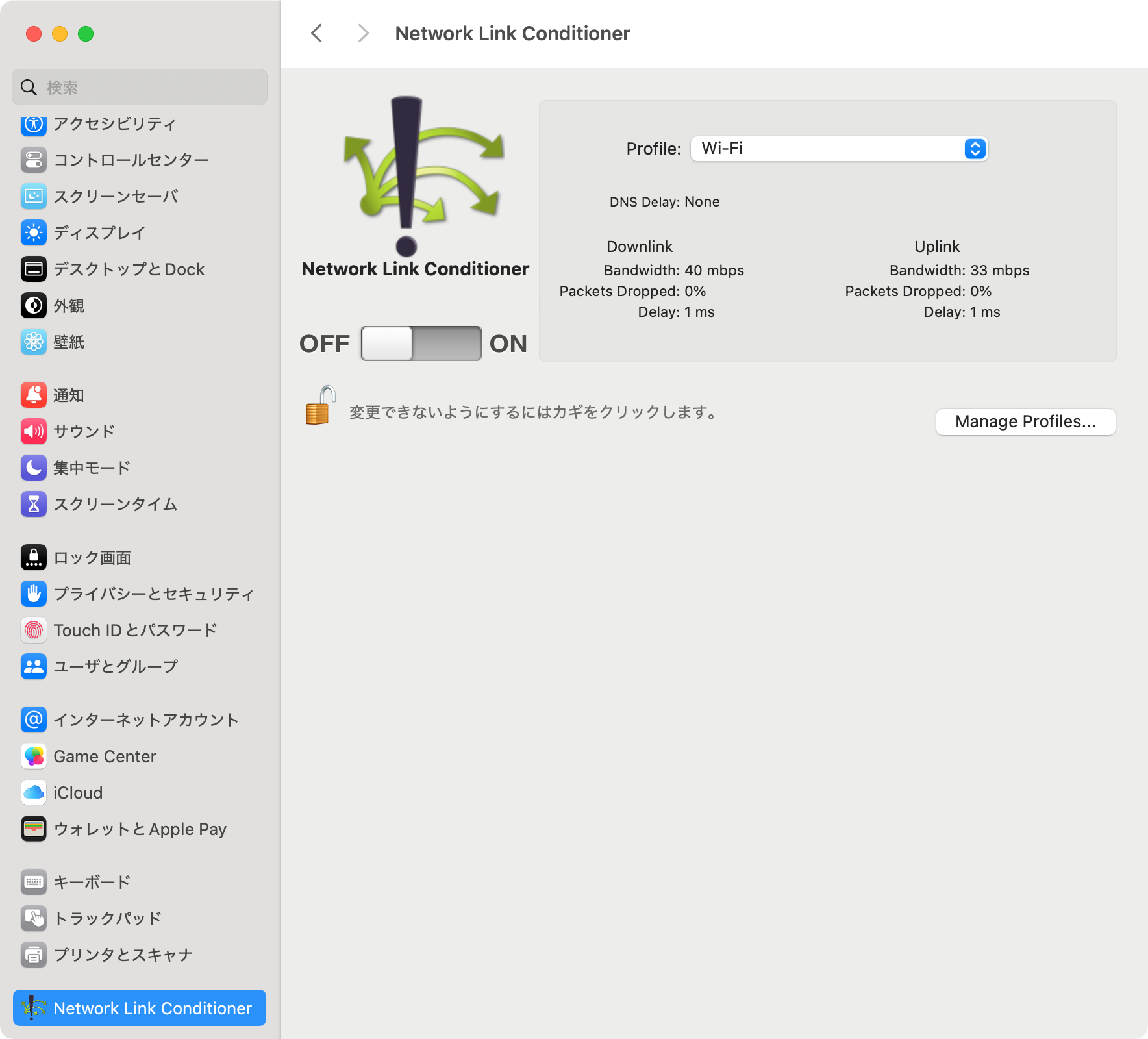Go forward with the right chevron
This screenshot has width=1148, height=1039.
[363, 33]
